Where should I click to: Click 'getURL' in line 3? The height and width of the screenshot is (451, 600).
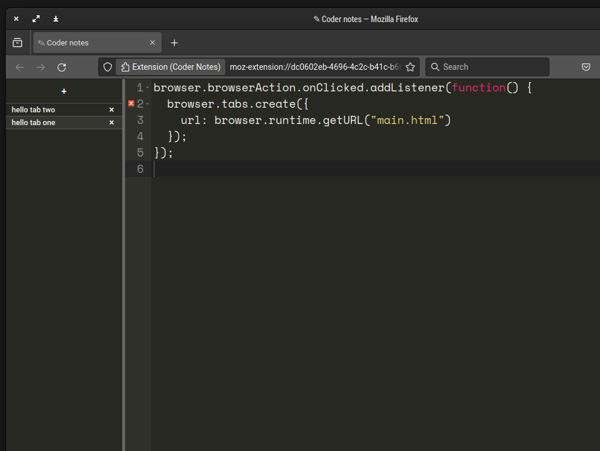[x=342, y=120]
